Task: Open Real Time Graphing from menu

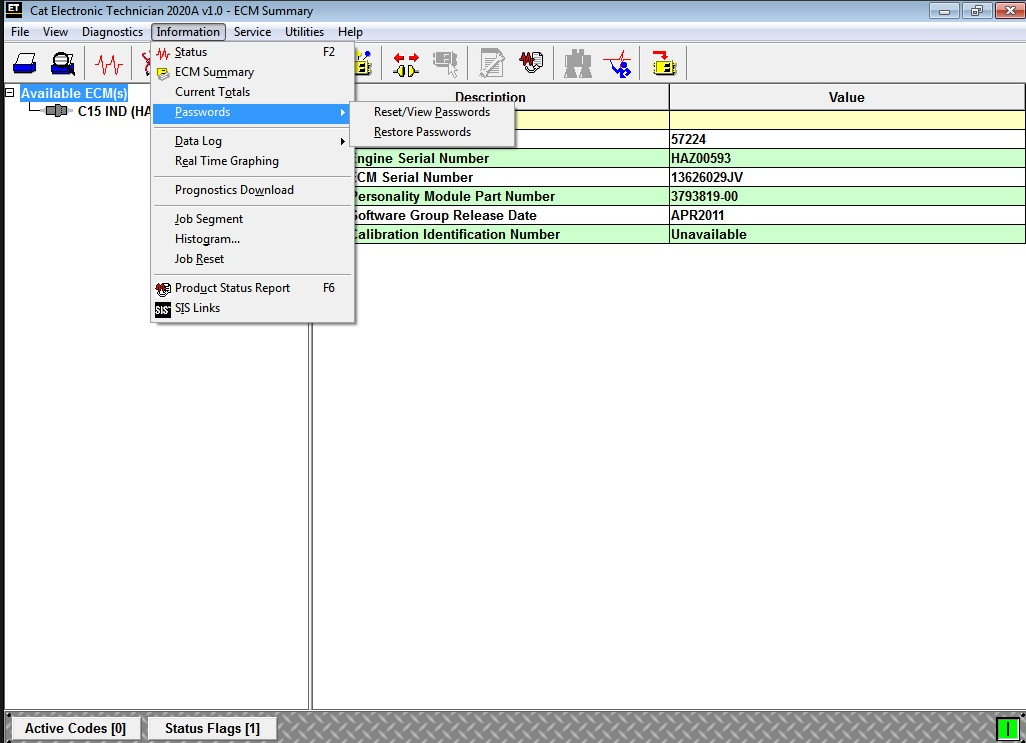Action: pyautogui.click(x=253, y=161)
